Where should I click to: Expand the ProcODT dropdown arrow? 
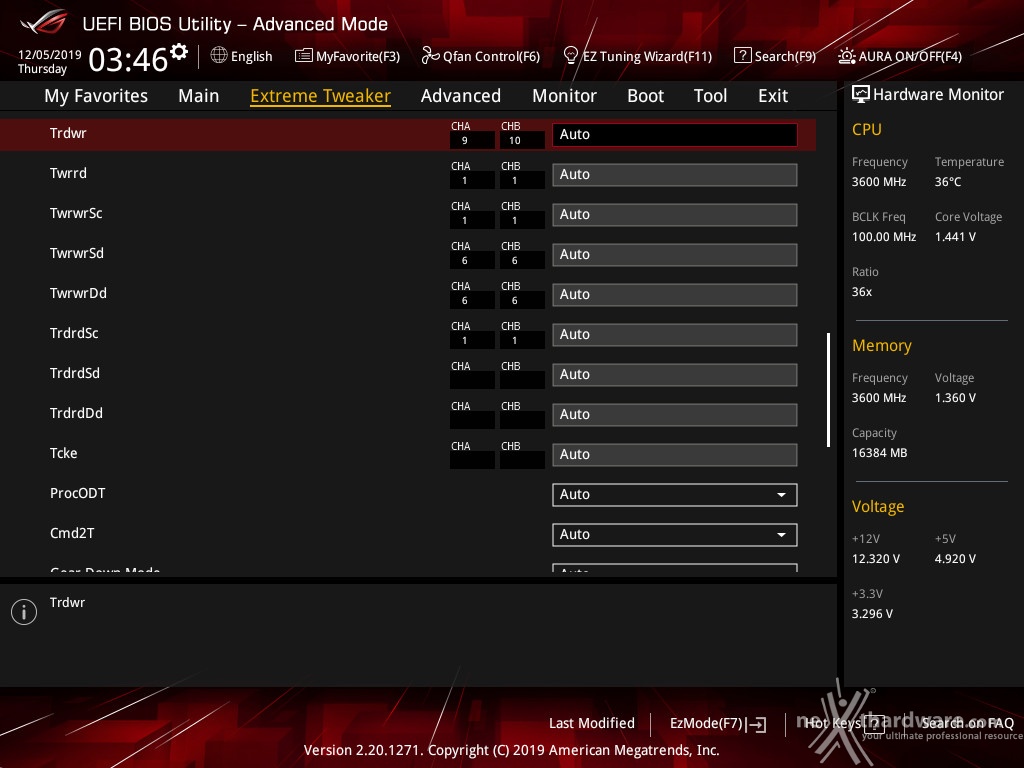781,495
